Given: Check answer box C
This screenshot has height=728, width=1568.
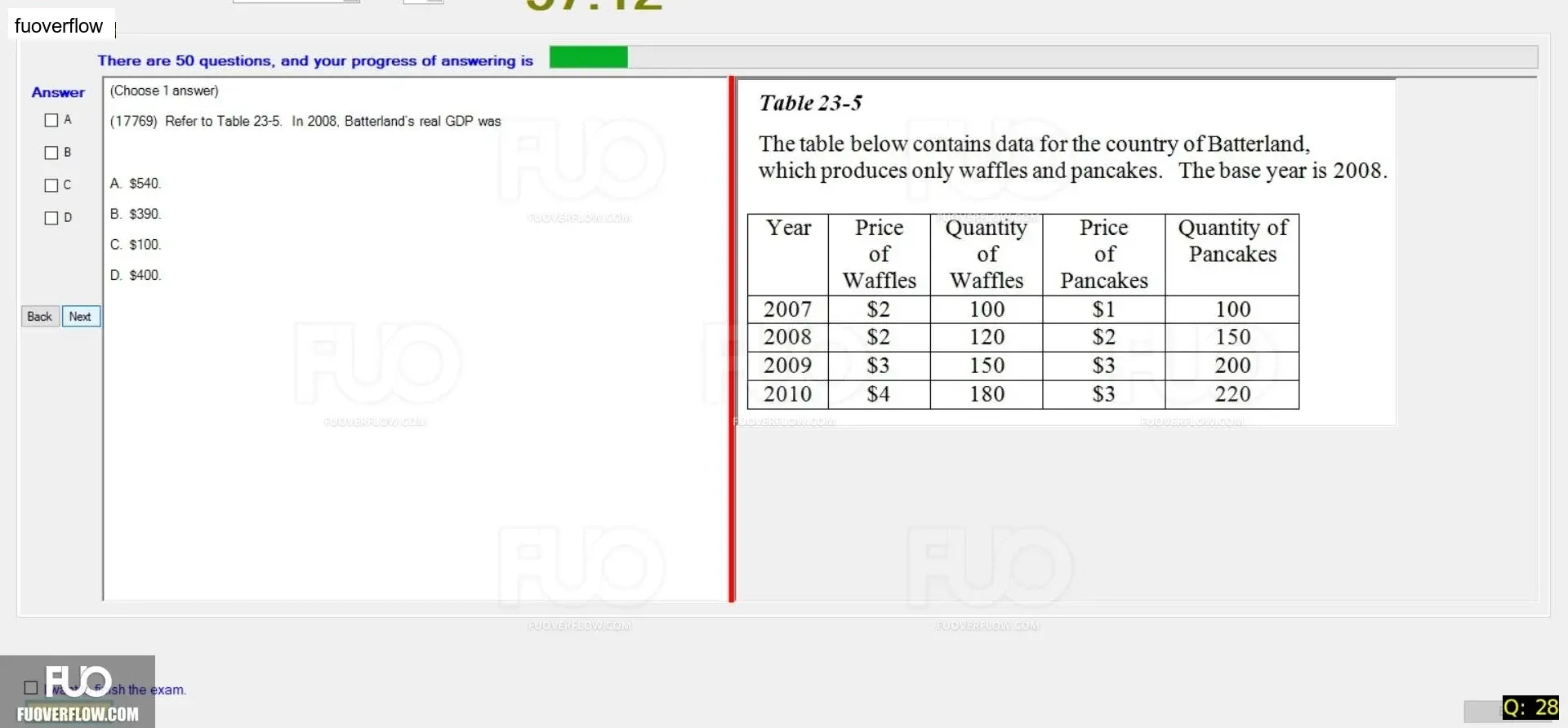Looking at the screenshot, I should (x=51, y=186).
